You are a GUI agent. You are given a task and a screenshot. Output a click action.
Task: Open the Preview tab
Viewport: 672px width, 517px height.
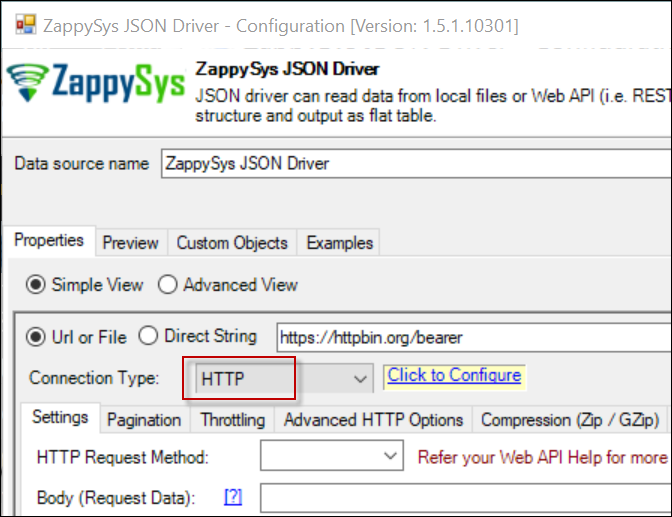point(131,243)
